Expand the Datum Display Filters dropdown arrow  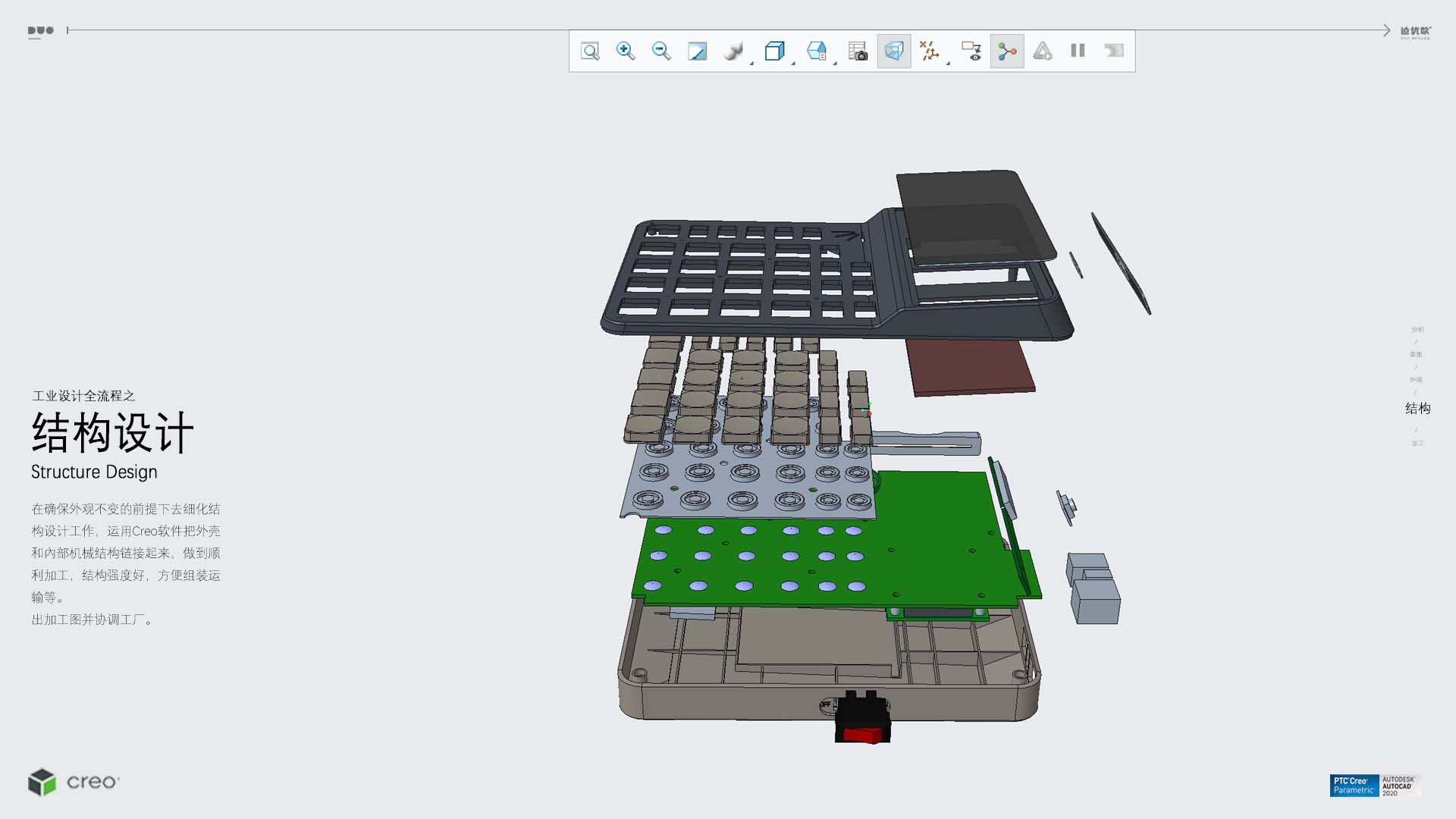(948, 63)
